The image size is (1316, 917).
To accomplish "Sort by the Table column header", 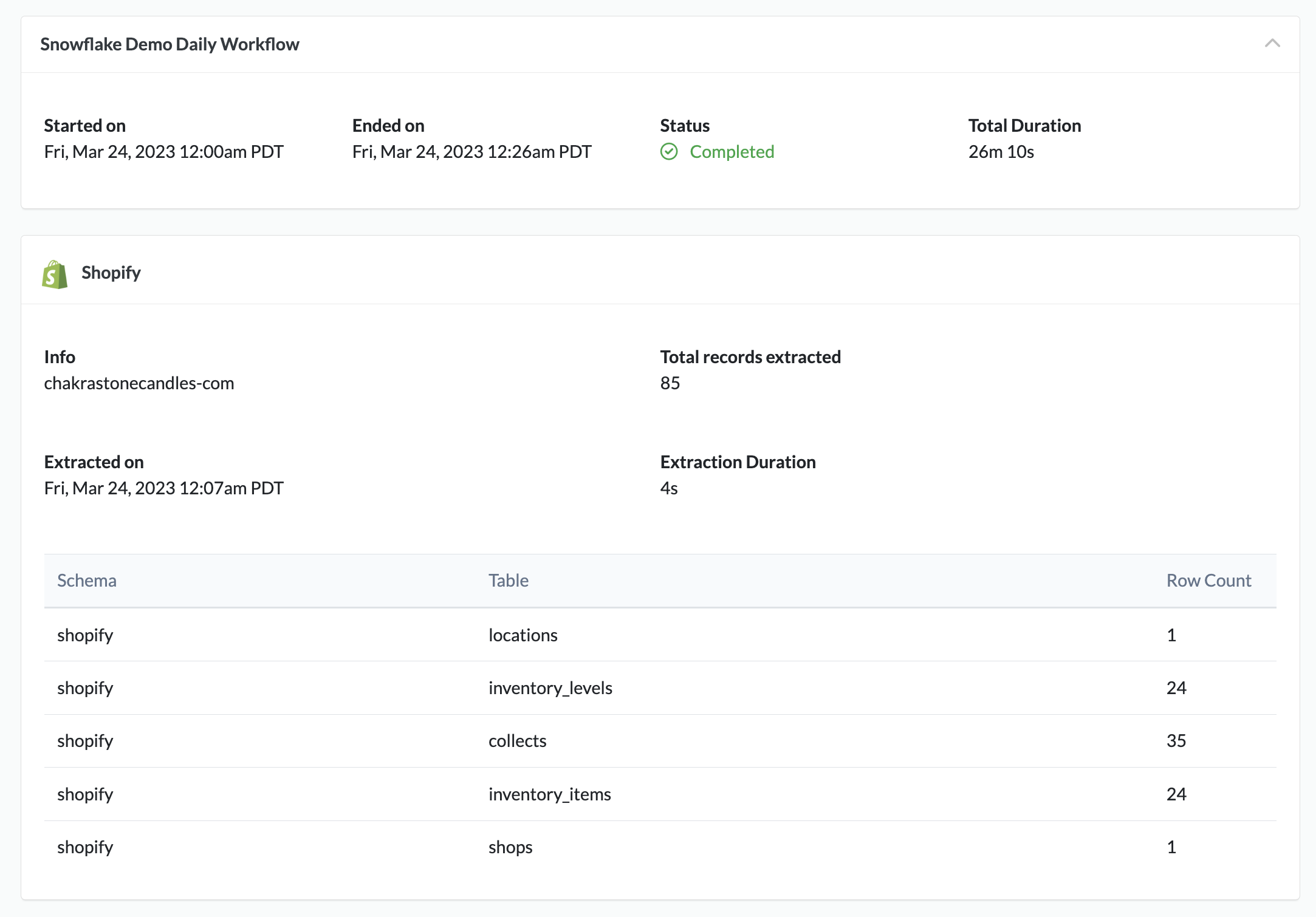I will (x=509, y=581).
